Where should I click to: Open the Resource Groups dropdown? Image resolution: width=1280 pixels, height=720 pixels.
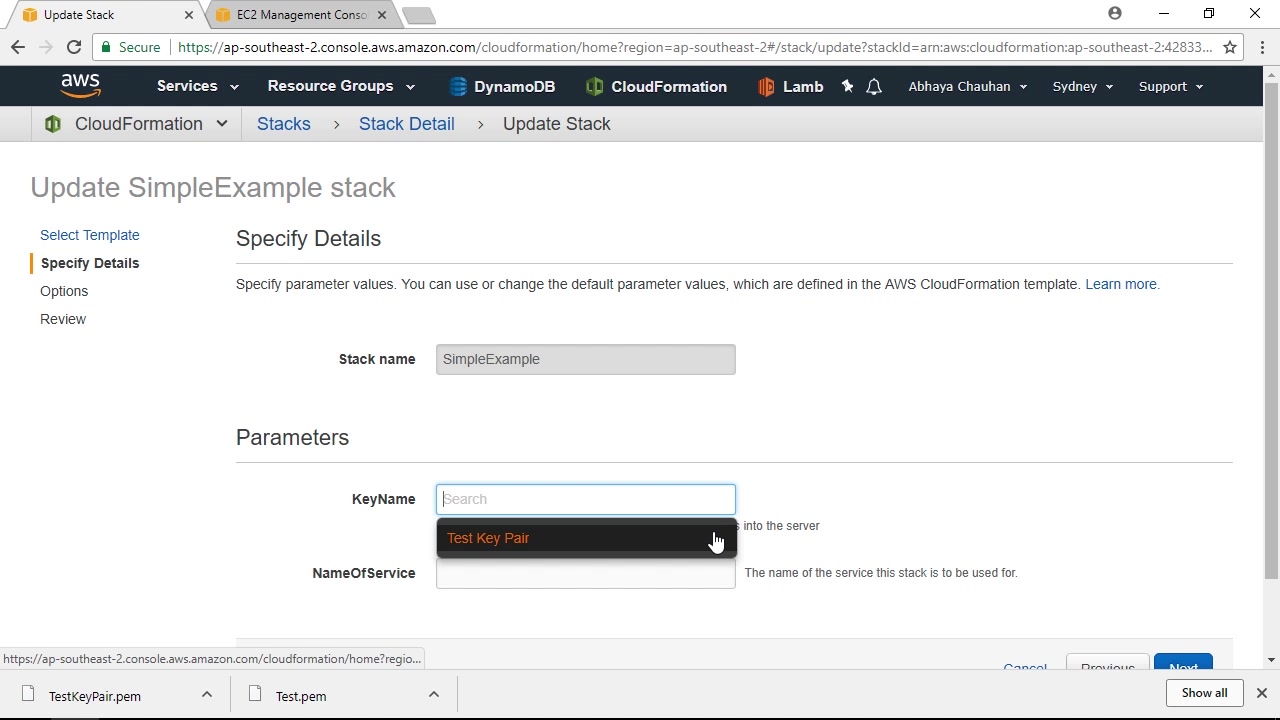pyautogui.click(x=341, y=86)
